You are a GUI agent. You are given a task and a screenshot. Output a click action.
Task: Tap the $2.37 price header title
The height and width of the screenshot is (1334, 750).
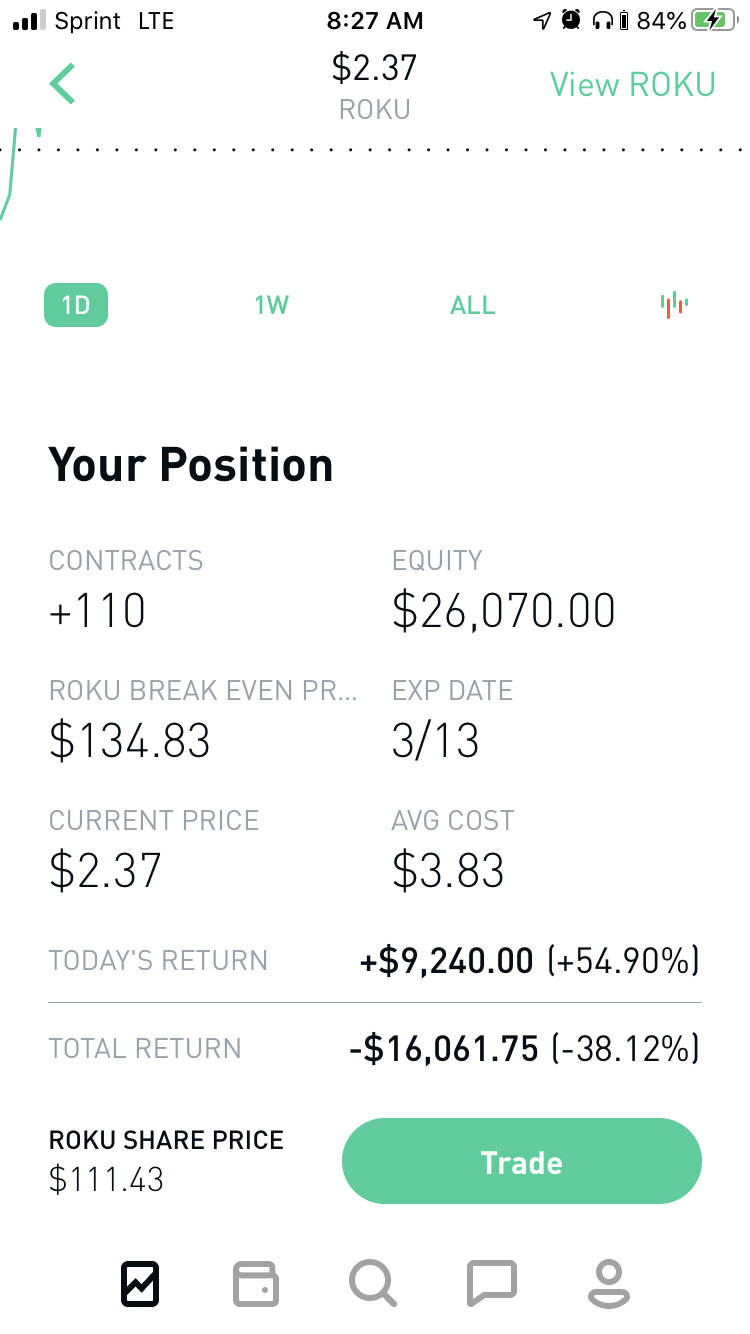pyautogui.click(x=374, y=68)
